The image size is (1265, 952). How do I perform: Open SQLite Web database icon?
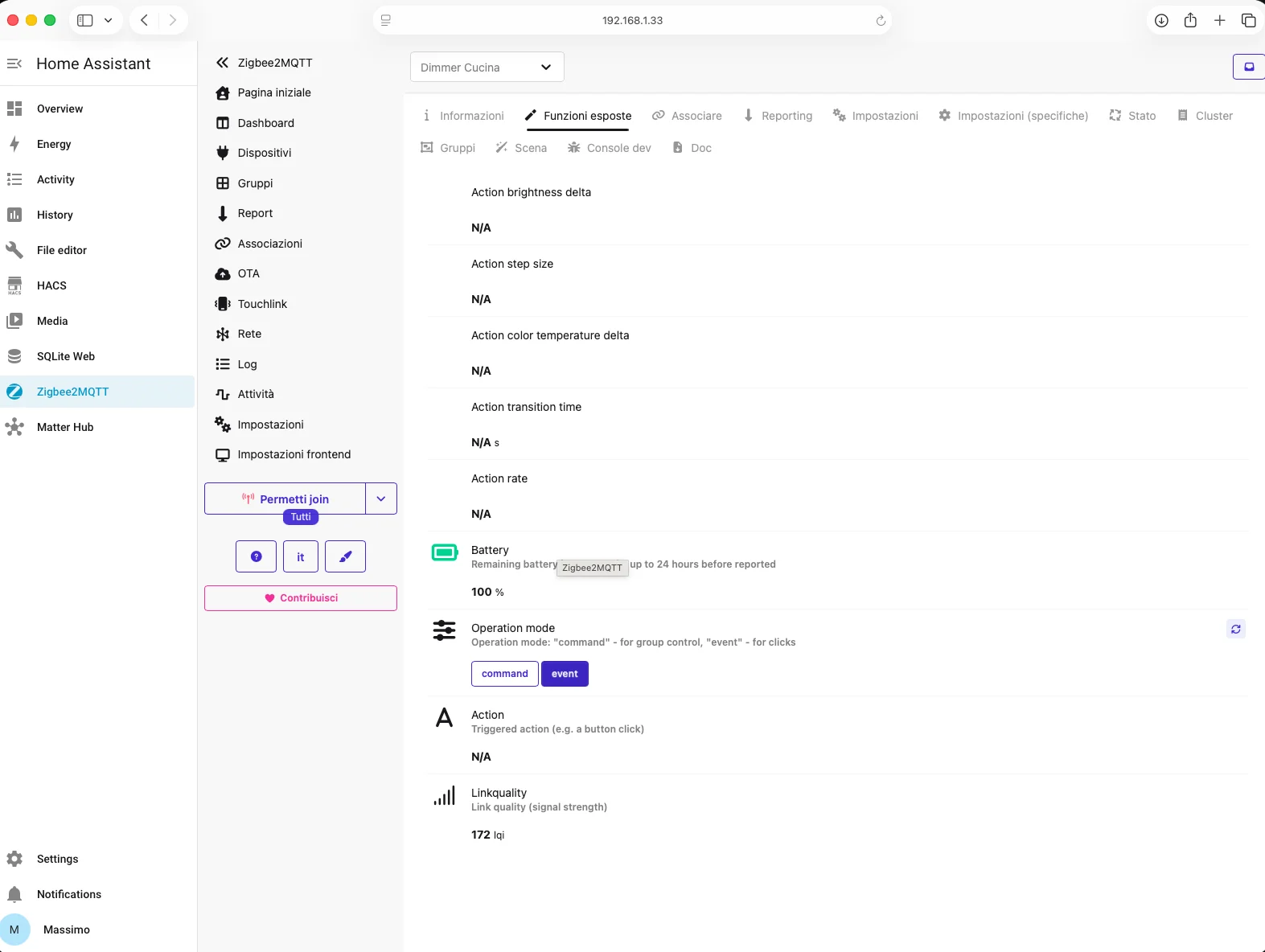click(14, 356)
